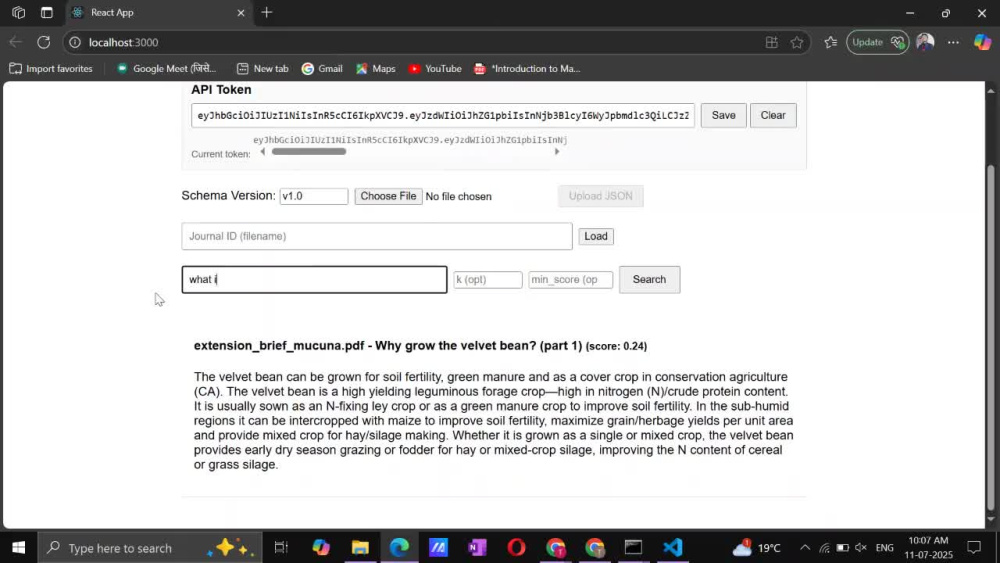Open the Maps bookmark
This screenshot has width=1000, height=563.
click(x=376, y=68)
